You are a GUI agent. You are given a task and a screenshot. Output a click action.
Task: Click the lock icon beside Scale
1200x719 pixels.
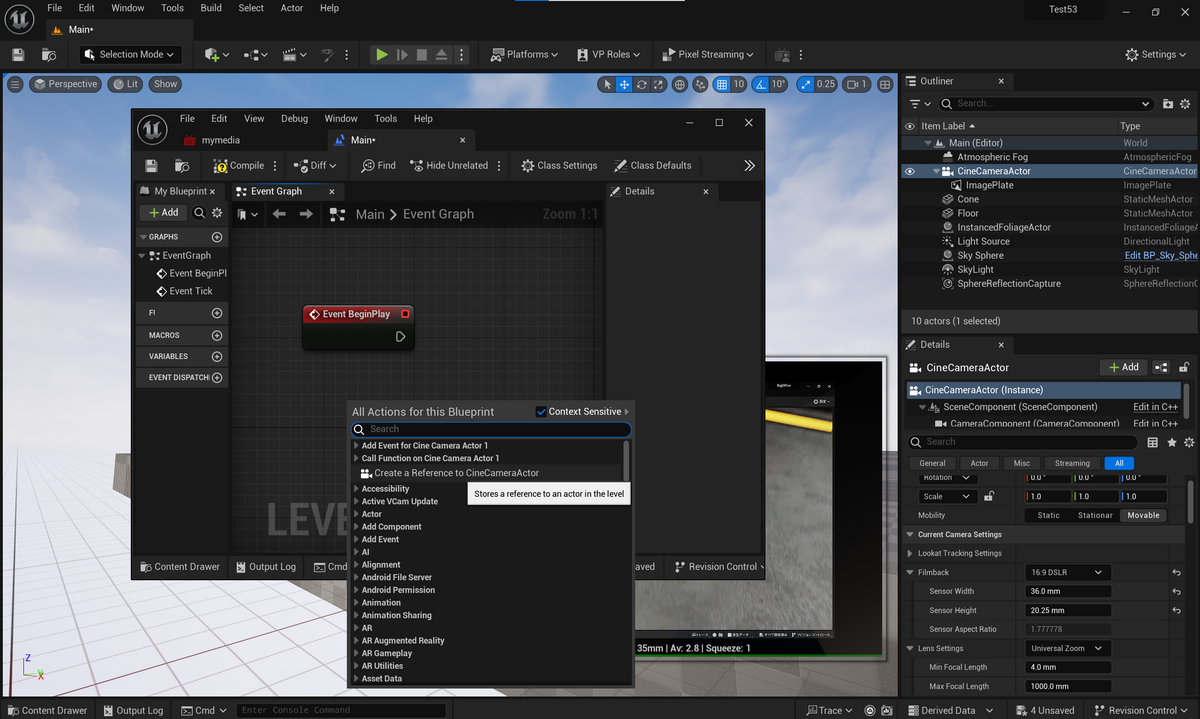tap(989, 496)
